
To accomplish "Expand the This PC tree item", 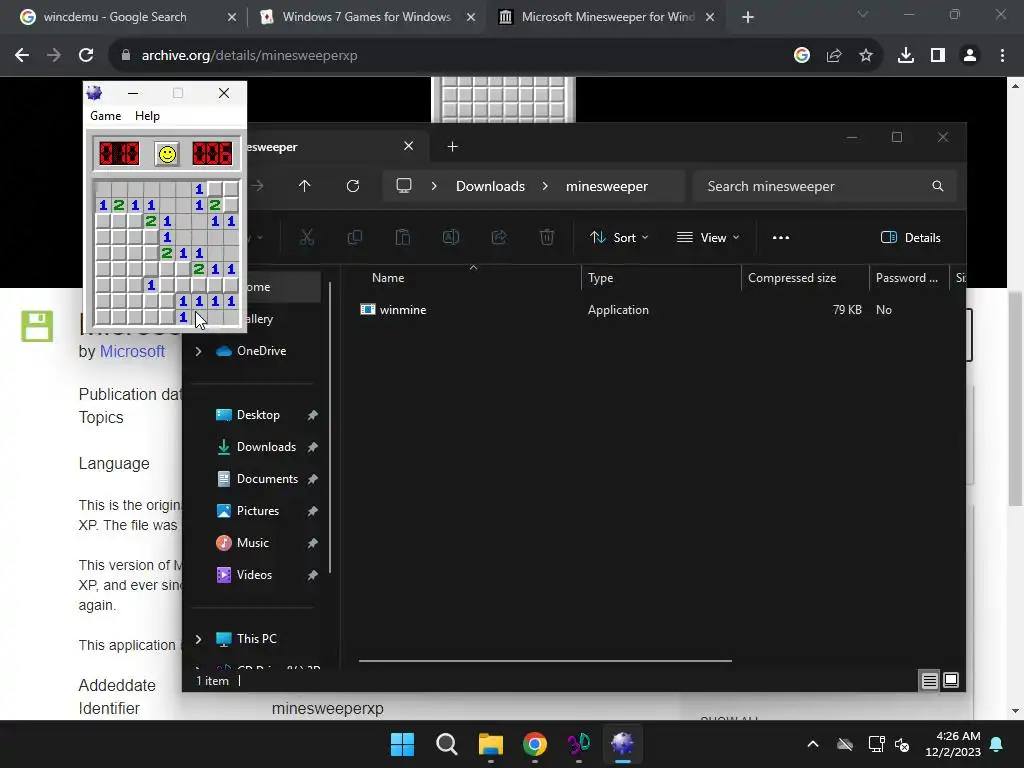I will click(199, 639).
